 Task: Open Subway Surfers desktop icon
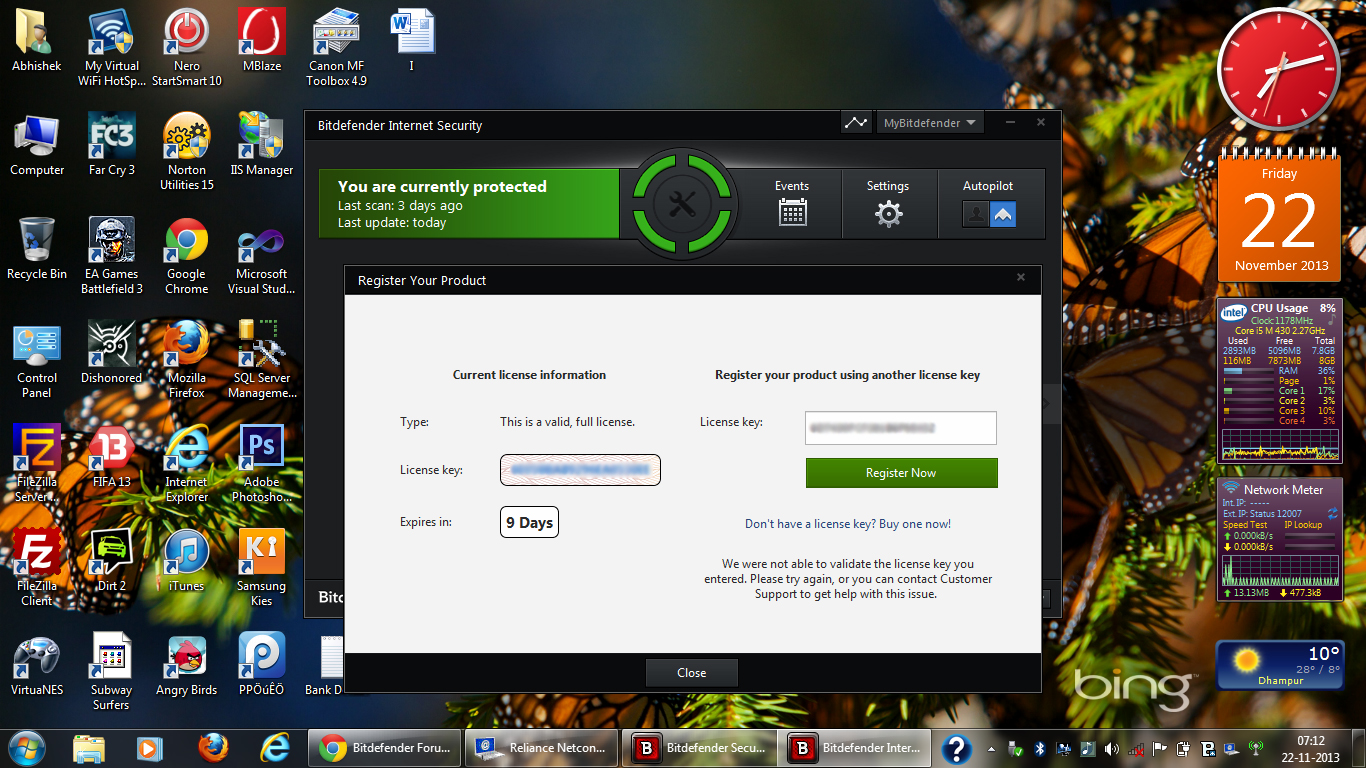[112, 671]
